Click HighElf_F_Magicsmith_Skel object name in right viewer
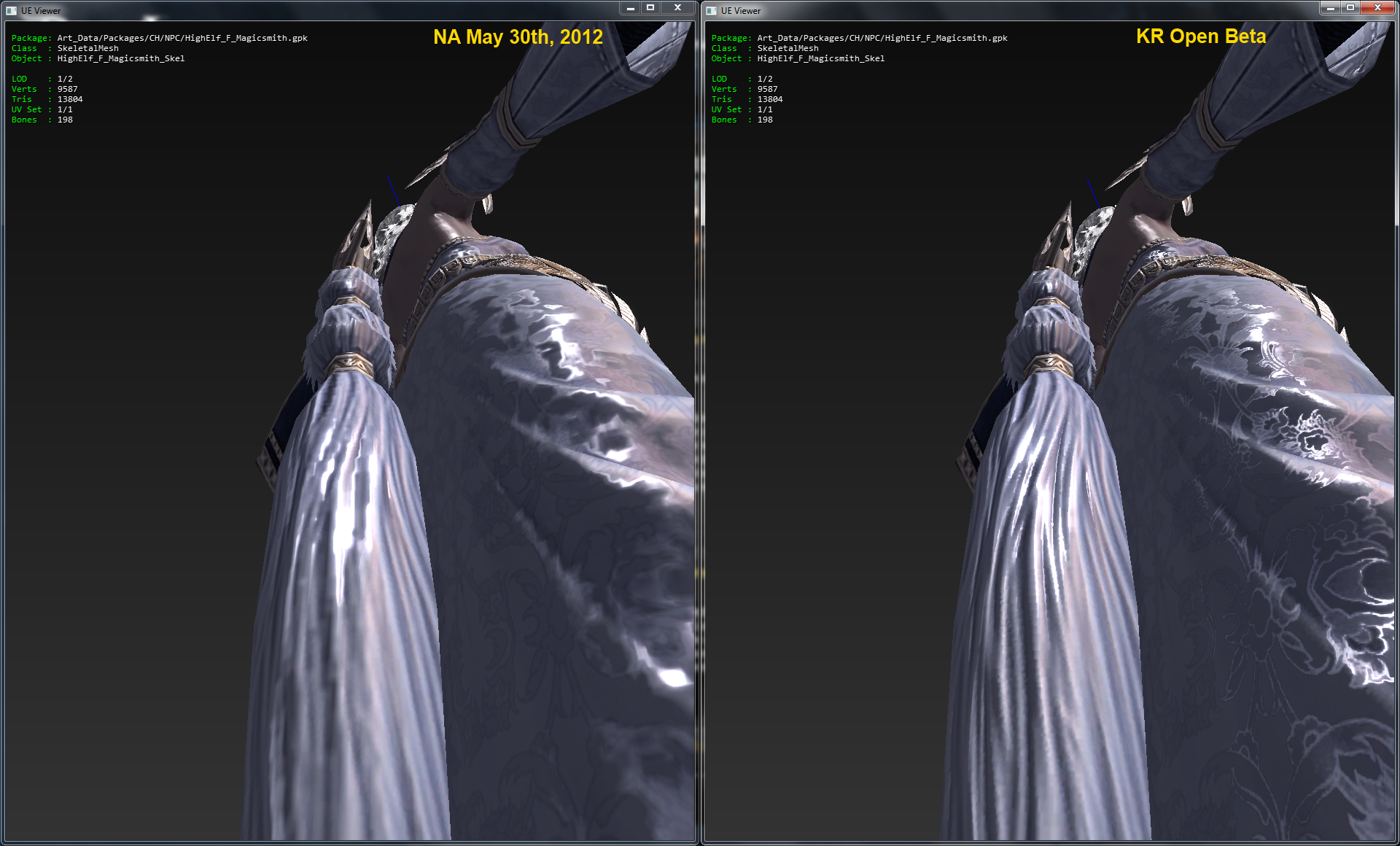 coord(821,58)
